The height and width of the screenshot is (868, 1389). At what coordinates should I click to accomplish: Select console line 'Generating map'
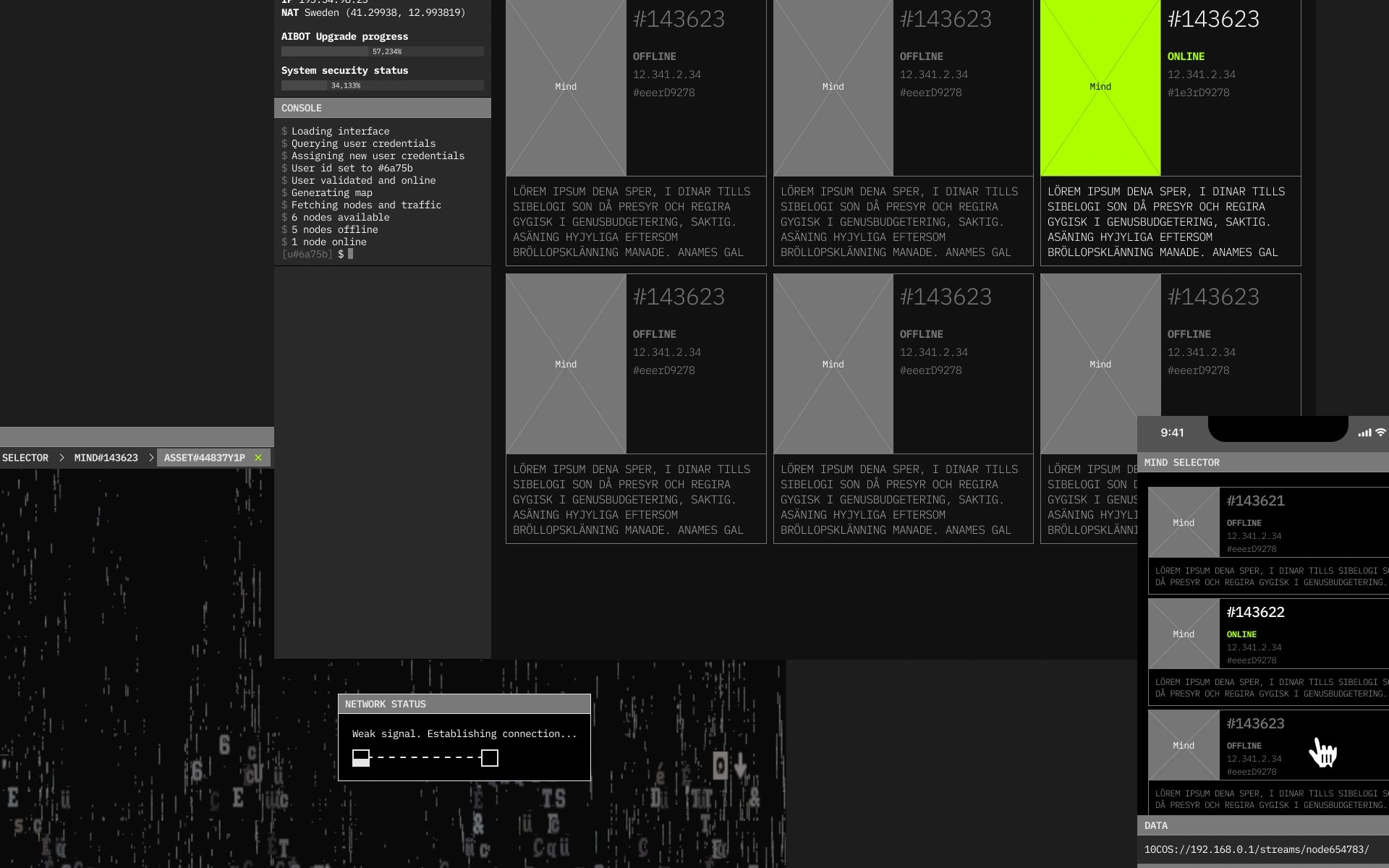click(x=331, y=192)
